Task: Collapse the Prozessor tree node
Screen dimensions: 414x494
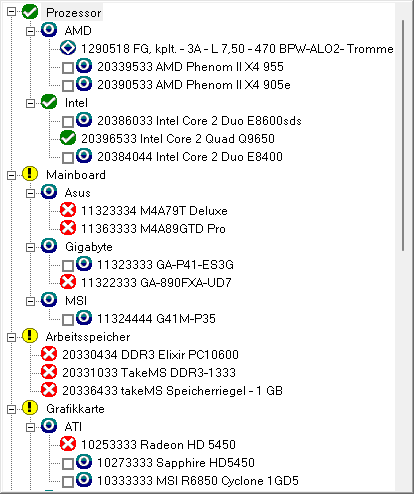Action: (x=11, y=12)
